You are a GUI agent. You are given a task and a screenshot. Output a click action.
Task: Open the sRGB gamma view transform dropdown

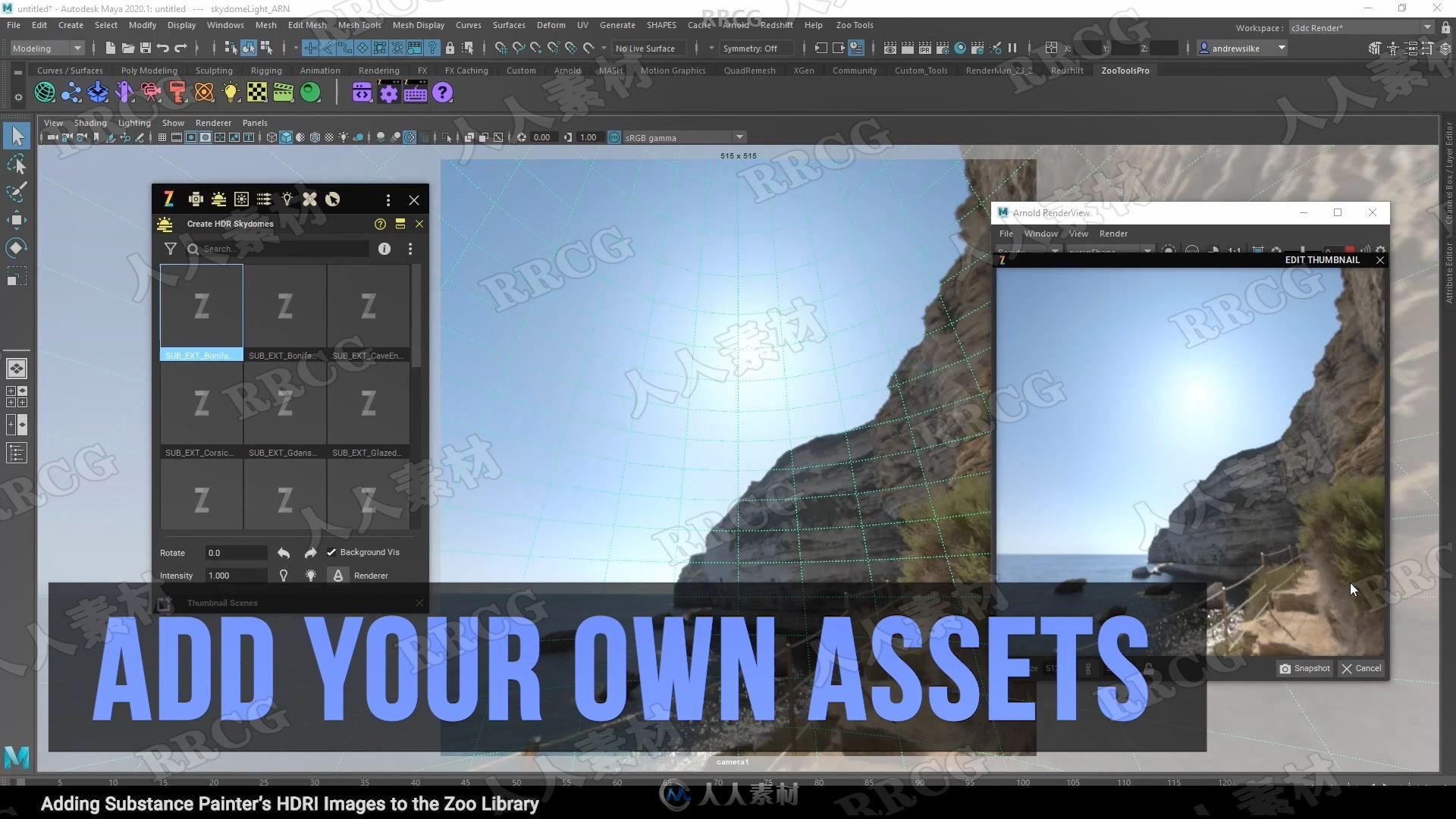[x=684, y=137]
